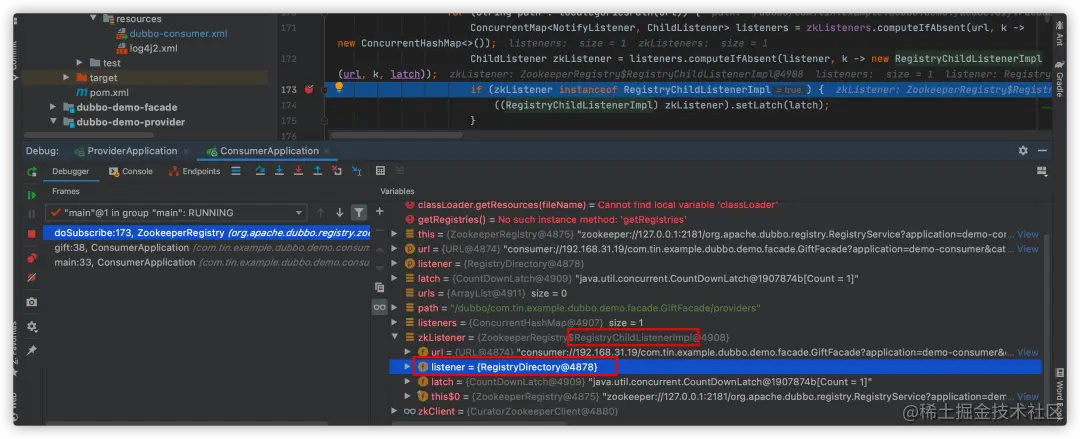Toggle the frames filter funnel button

click(359, 213)
